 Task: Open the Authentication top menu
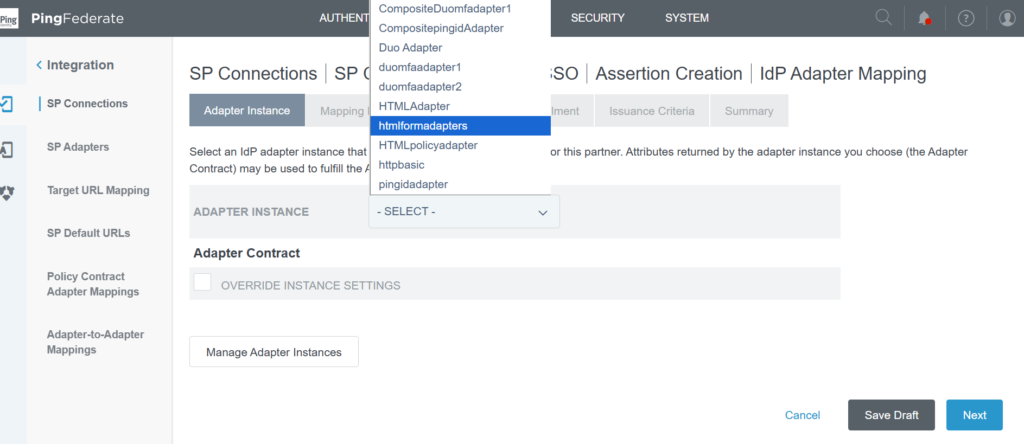click(x=344, y=18)
